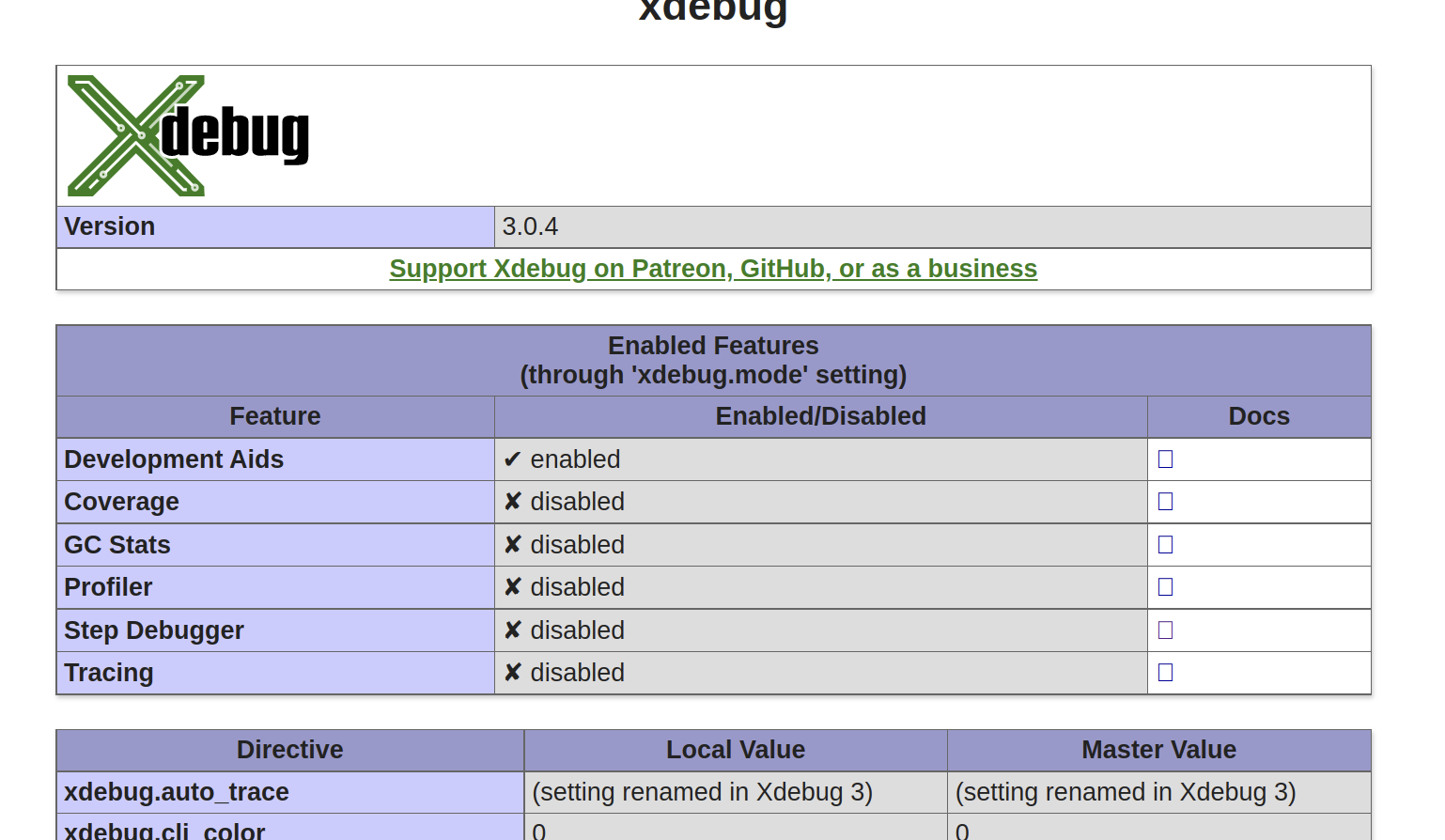Click the GC Stats feature name
Image resolution: width=1445 pixels, height=840 pixels.
pyautogui.click(x=117, y=545)
